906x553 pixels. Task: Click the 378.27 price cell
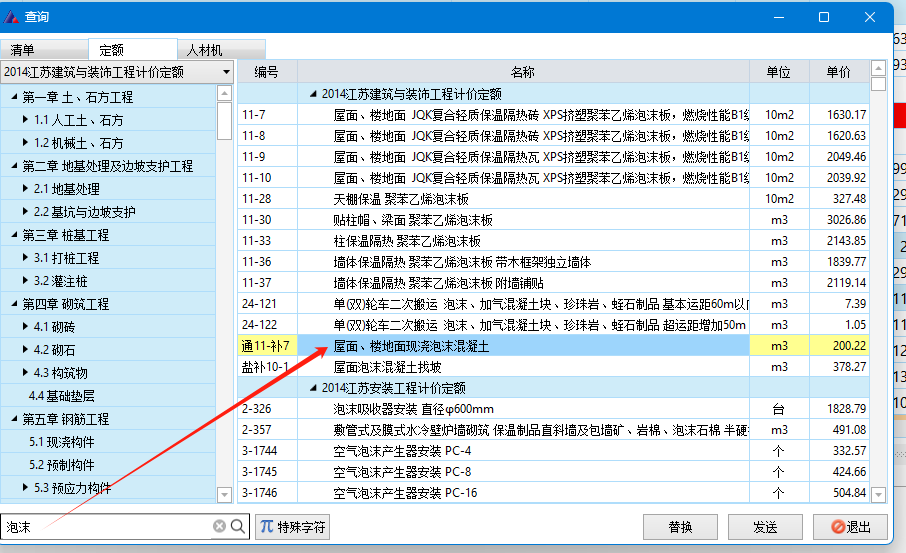pos(839,367)
